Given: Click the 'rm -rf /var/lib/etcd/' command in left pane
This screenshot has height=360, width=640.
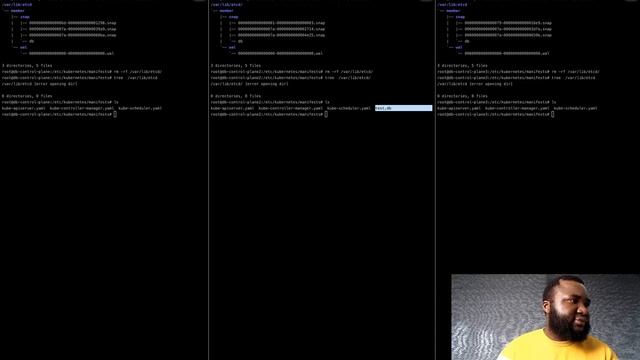Looking at the screenshot, I should 138,72.
